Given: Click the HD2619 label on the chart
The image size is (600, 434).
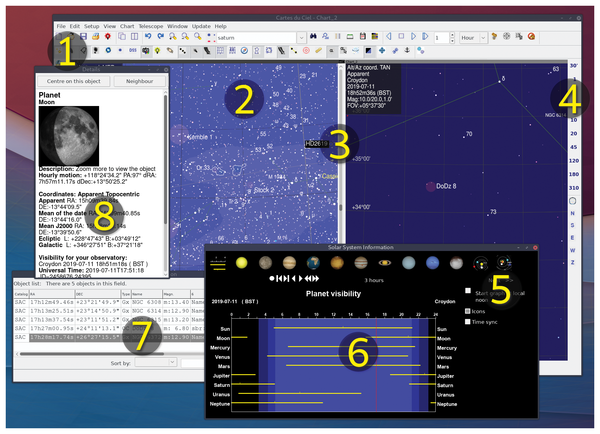Looking at the screenshot, I should point(316,144).
